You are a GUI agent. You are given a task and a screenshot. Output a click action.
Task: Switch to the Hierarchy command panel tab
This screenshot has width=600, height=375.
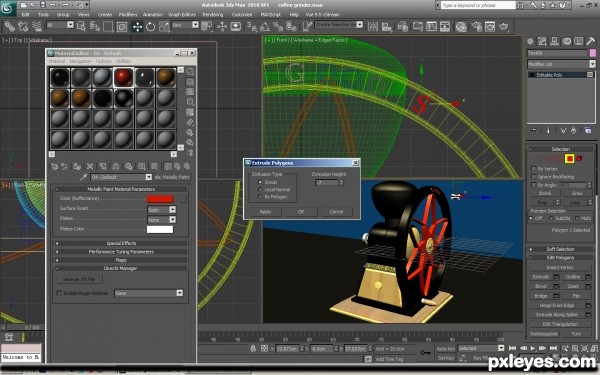(554, 41)
